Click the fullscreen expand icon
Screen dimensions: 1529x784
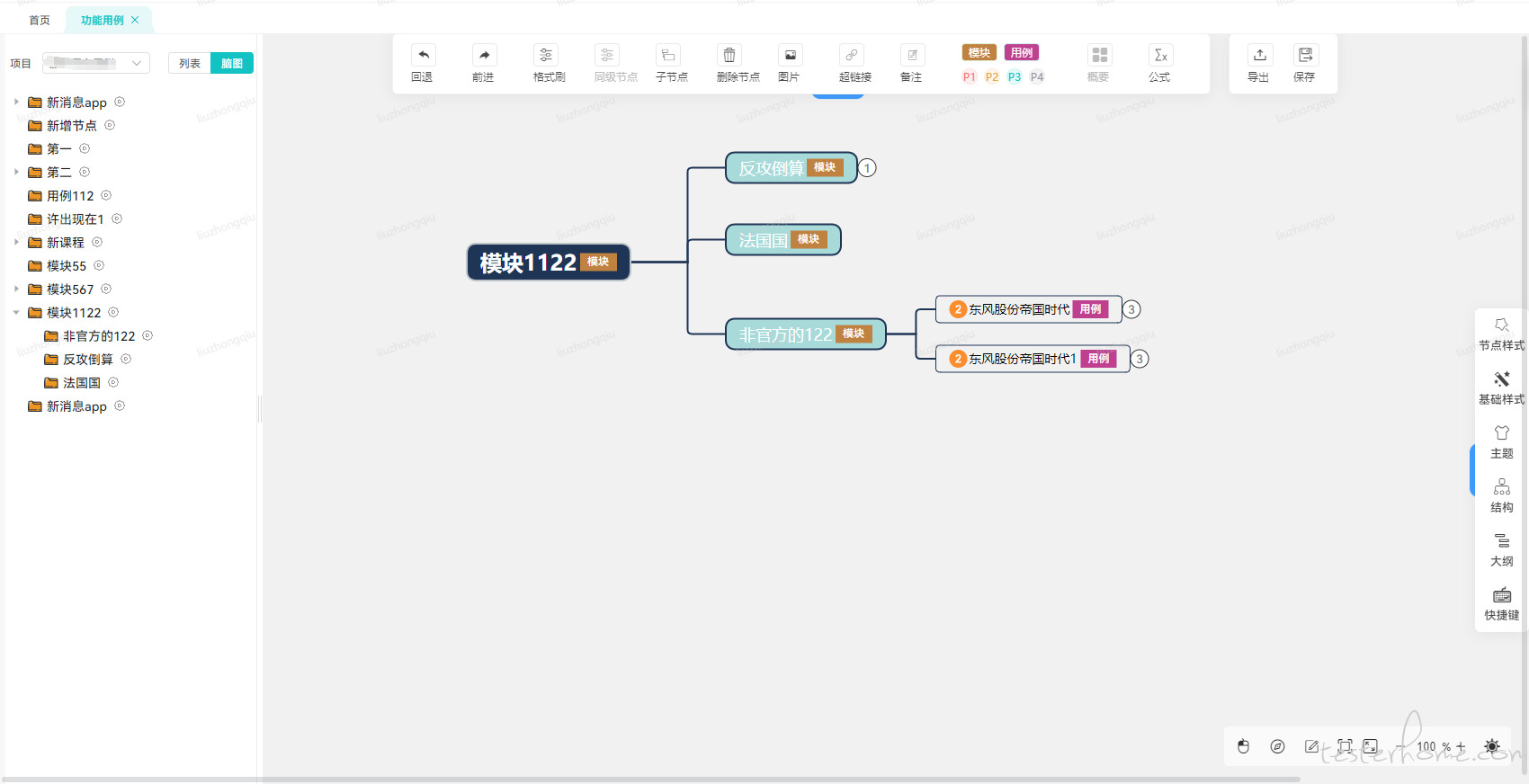pyautogui.click(x=1371, y=746)
